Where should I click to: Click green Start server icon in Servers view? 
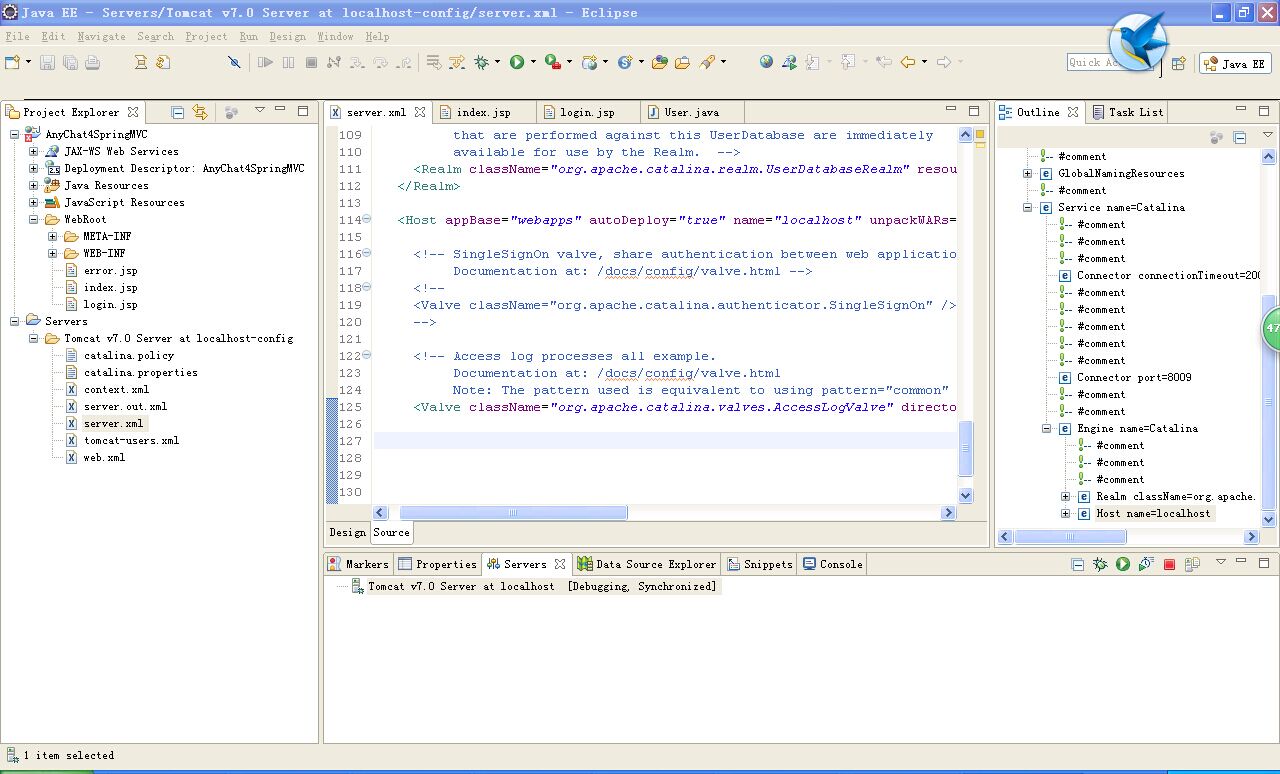pyautogui.click(x=1123, y=564)
